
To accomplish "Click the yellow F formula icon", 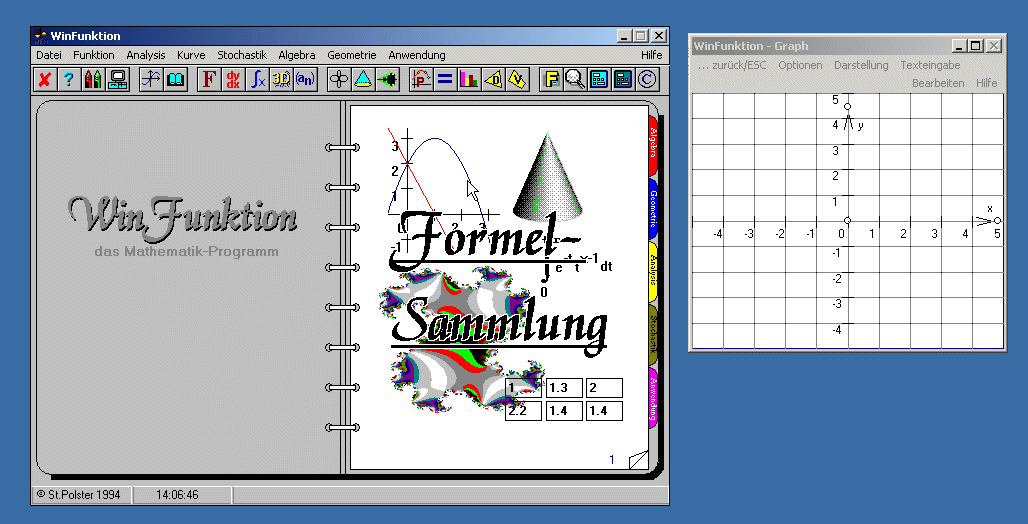I will 551,79.
